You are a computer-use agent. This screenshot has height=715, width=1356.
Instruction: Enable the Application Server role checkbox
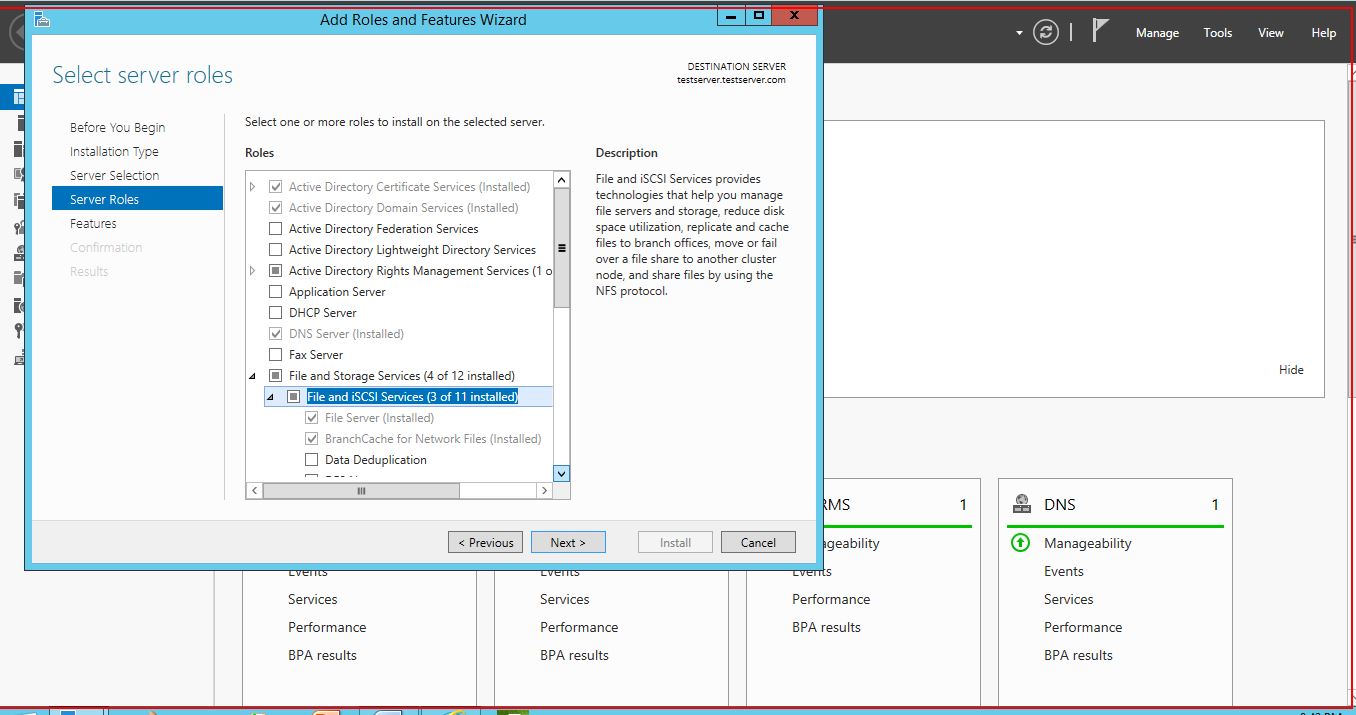[x=276, y=292]
